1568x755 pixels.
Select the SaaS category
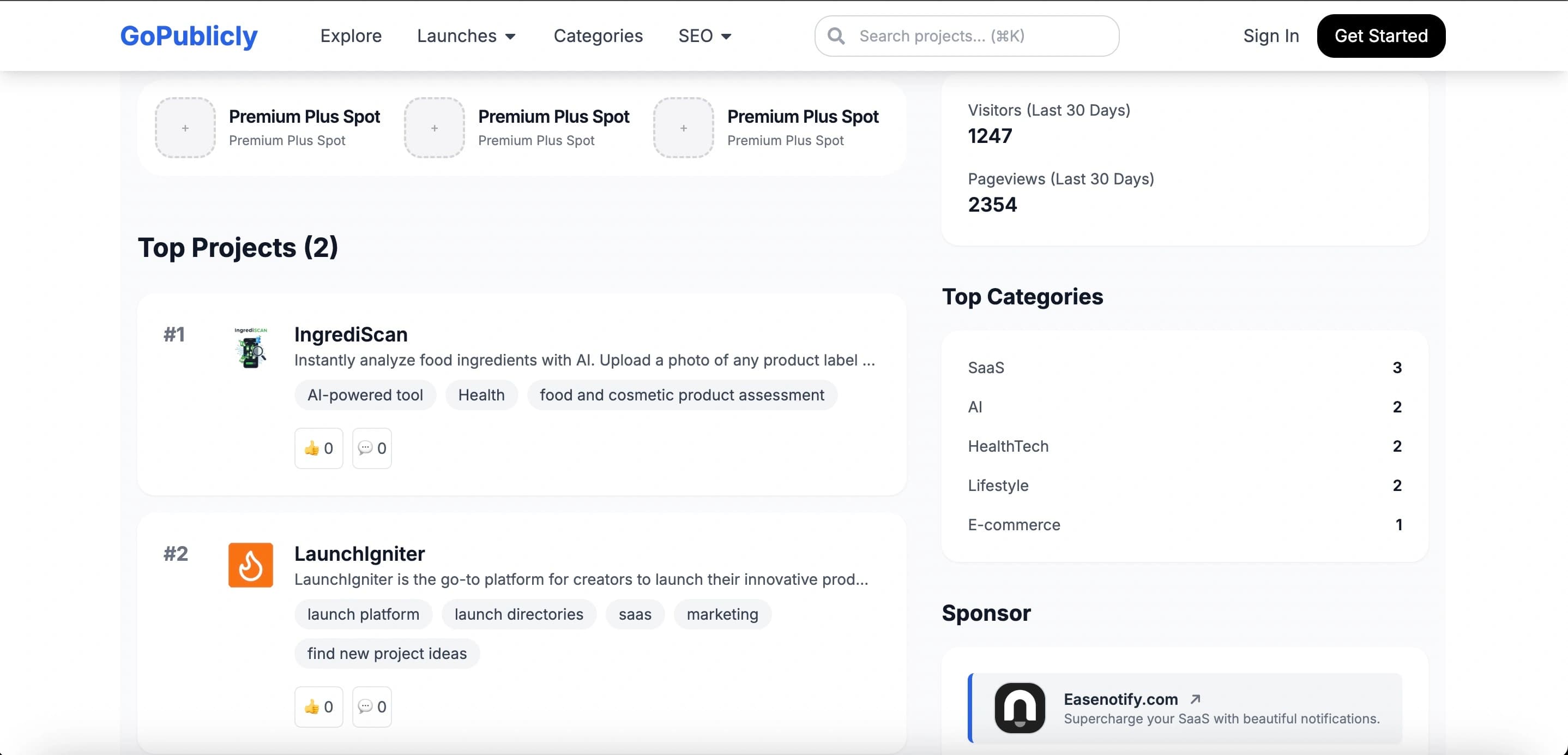[x=986, y=368]
